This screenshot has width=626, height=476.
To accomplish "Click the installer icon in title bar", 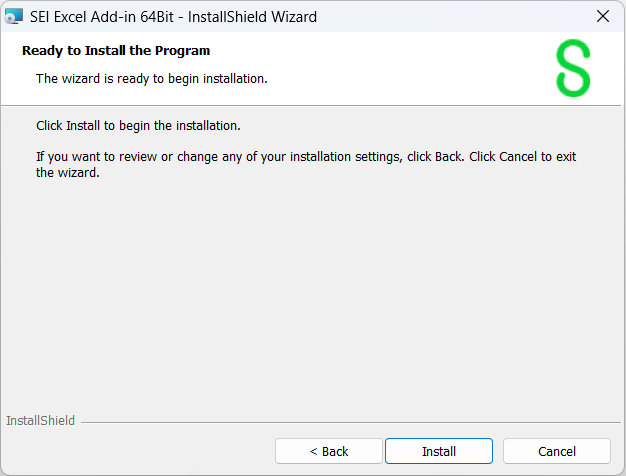I will (x=14, y=16).
